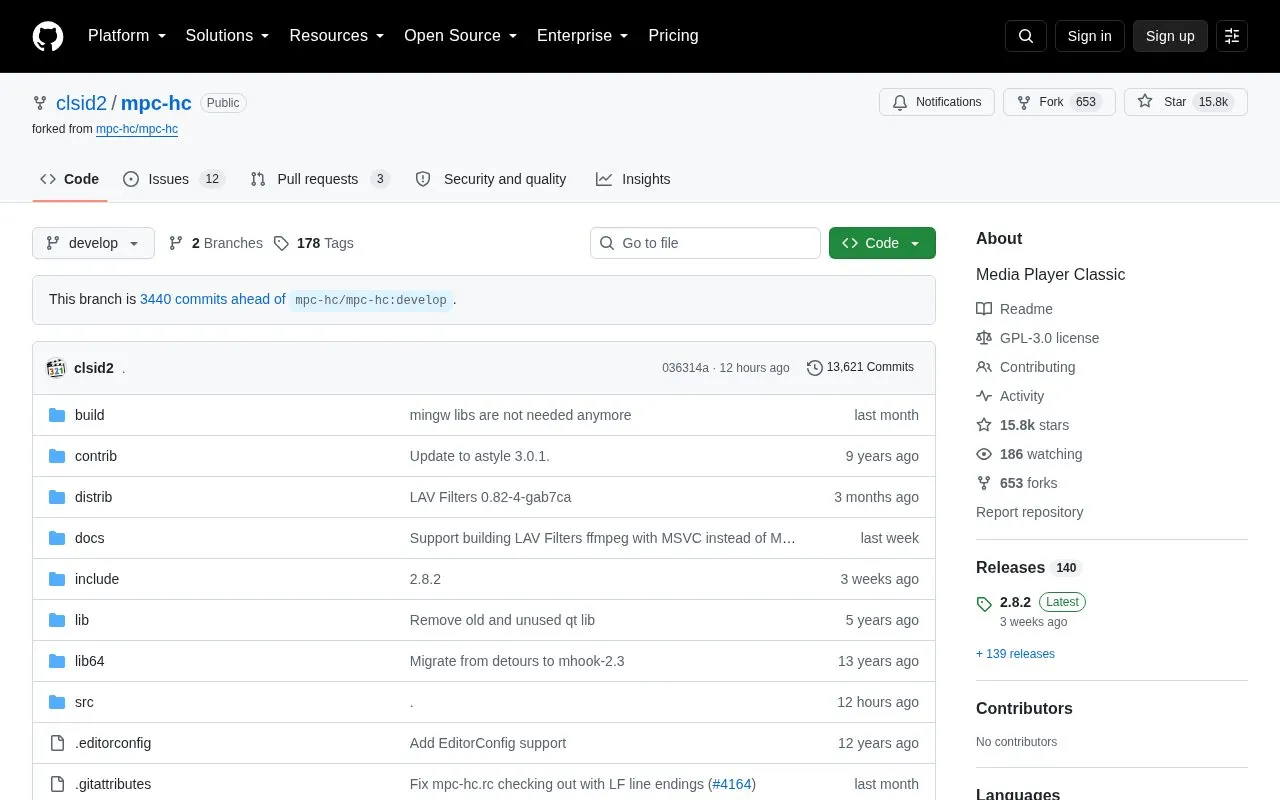Image resolution: width=1280 pixels, height=800 pixels.
Task: Click the eye icon beside 186 watching
Action: [x=984, y=454]
